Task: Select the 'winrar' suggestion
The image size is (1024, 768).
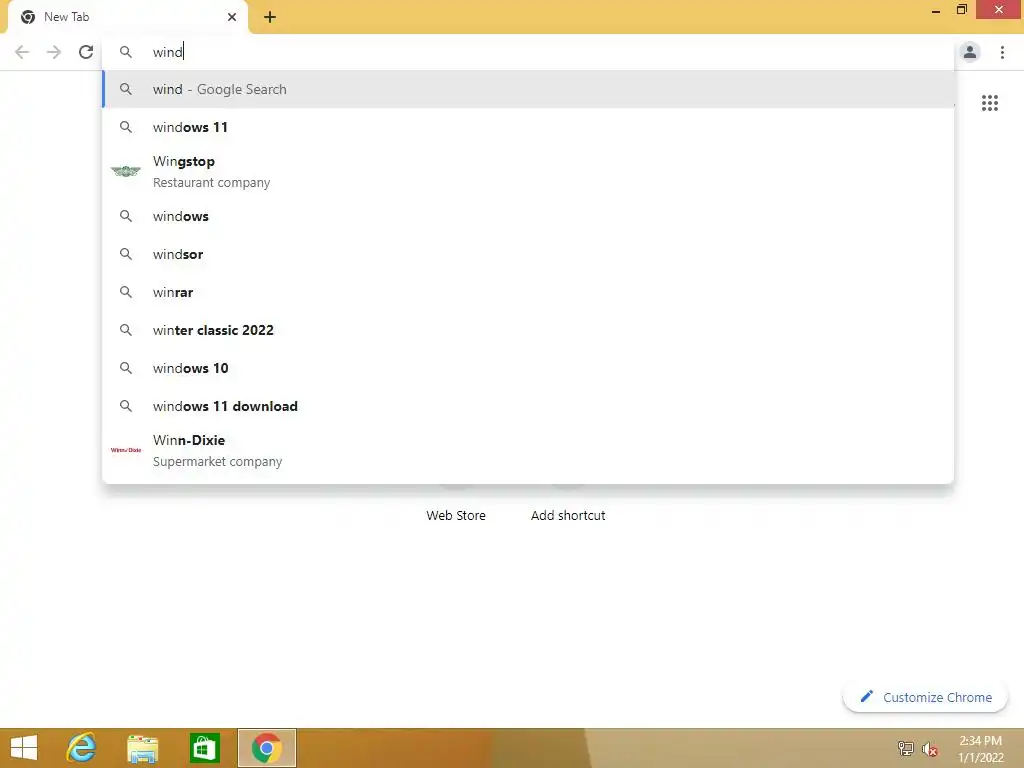Action: pos(528,292)
